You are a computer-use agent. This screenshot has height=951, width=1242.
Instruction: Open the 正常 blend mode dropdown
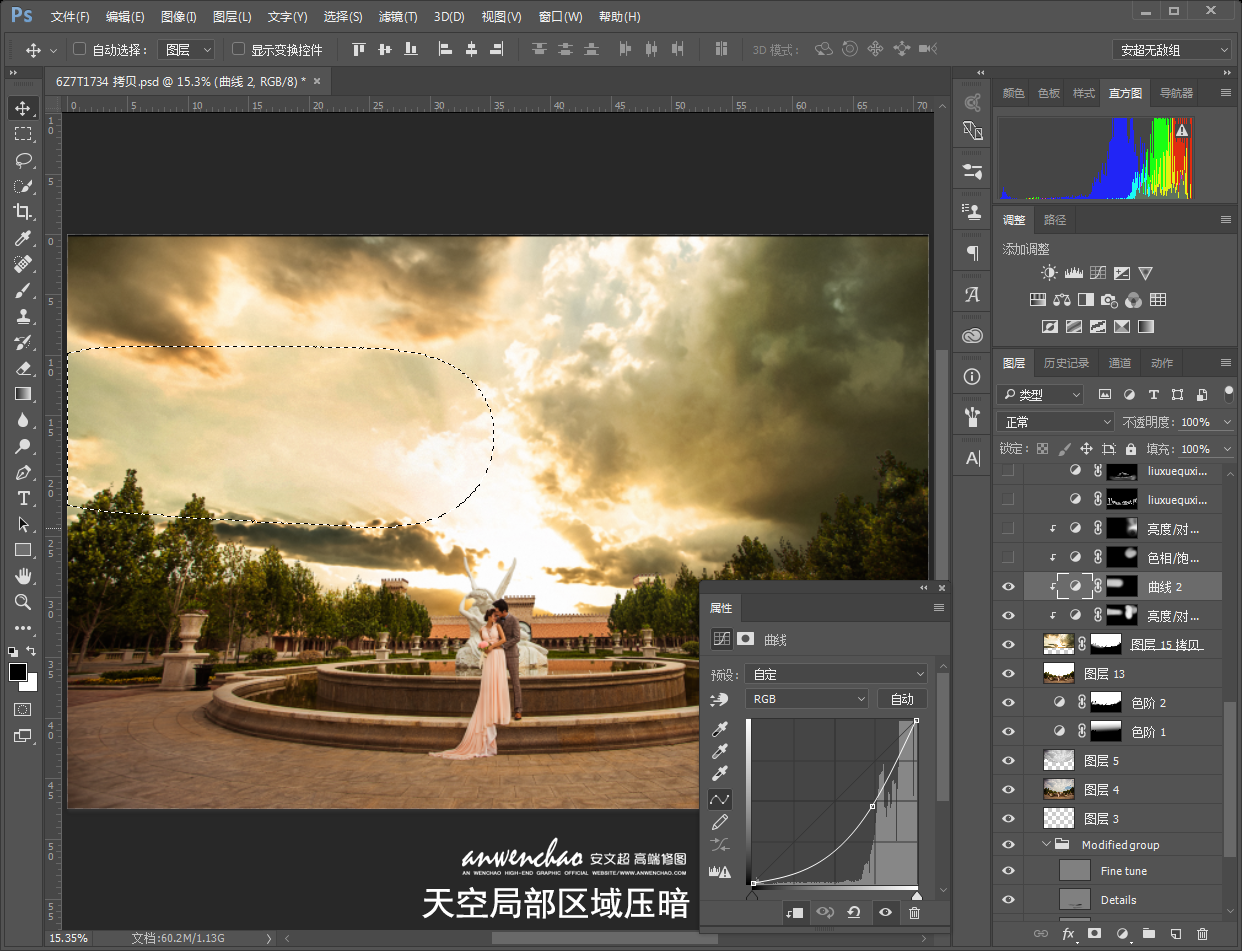pyautogui.click(x=1056, y=422)
